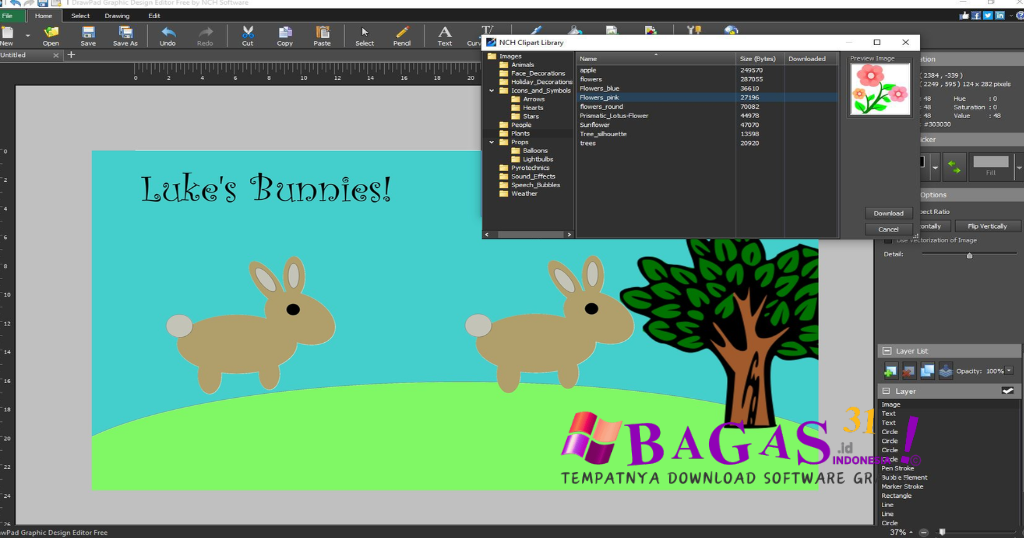Screen dimensions: 1024x538
Task: Click the Twitter share icon
Action: point(987,16)
